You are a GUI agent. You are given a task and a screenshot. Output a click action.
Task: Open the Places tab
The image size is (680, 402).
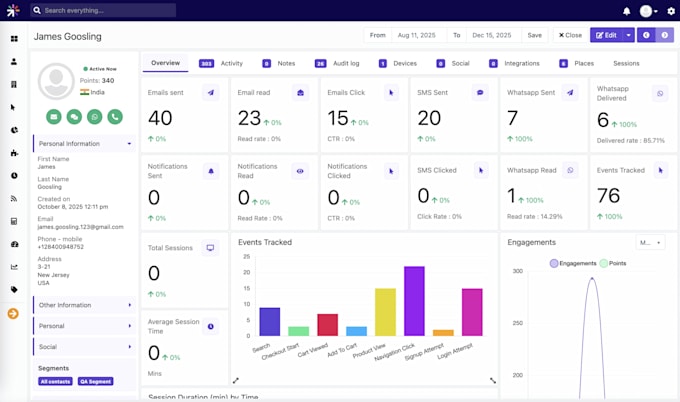[576, 63]
